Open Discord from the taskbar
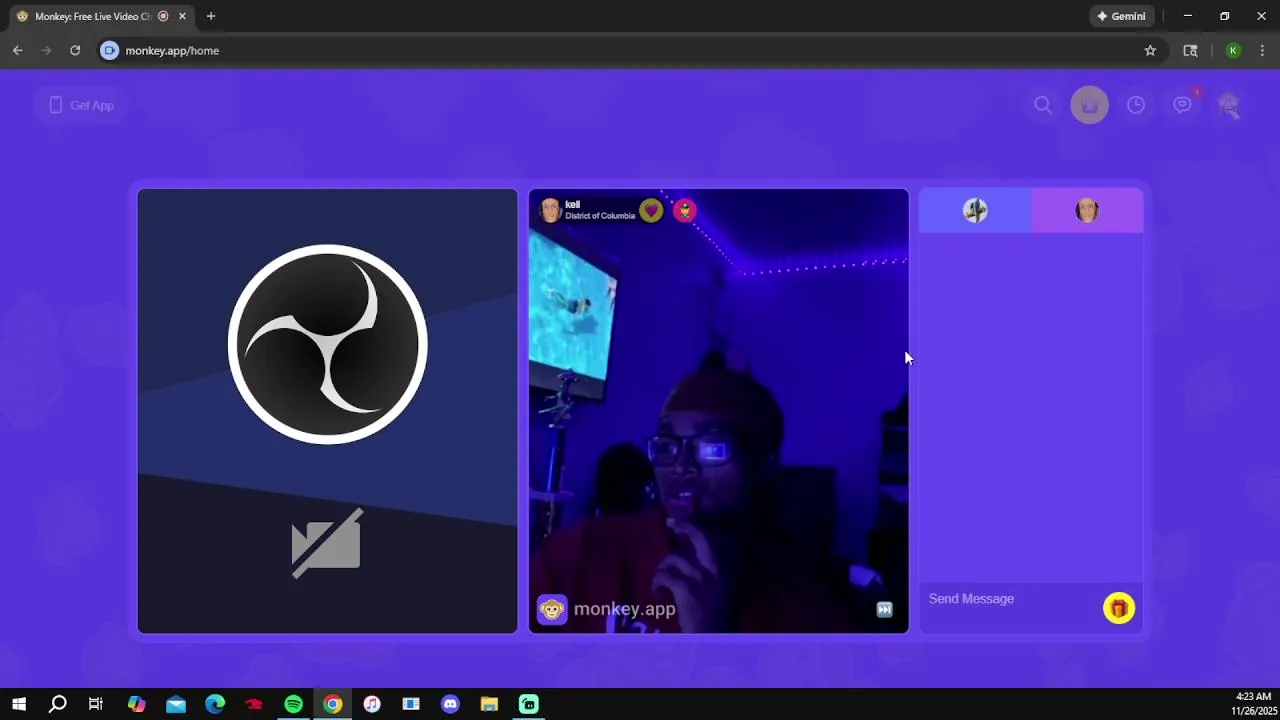Screen dimensions: 1280x720 450,704
